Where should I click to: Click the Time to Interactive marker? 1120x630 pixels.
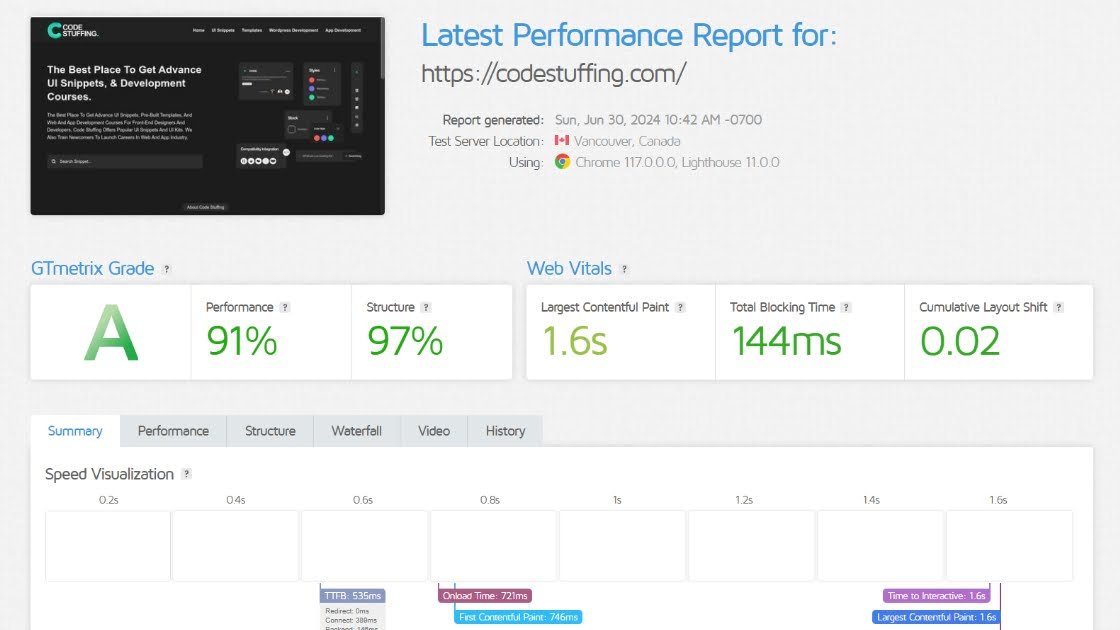pyautogui.click(x=937, y=595)
